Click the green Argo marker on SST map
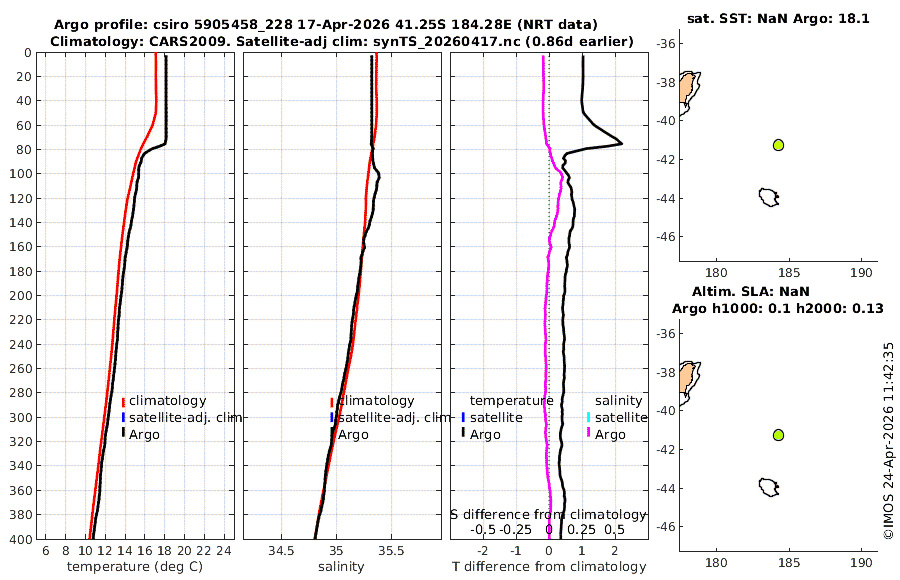The image size is (900, 580). tap(778, 145)
